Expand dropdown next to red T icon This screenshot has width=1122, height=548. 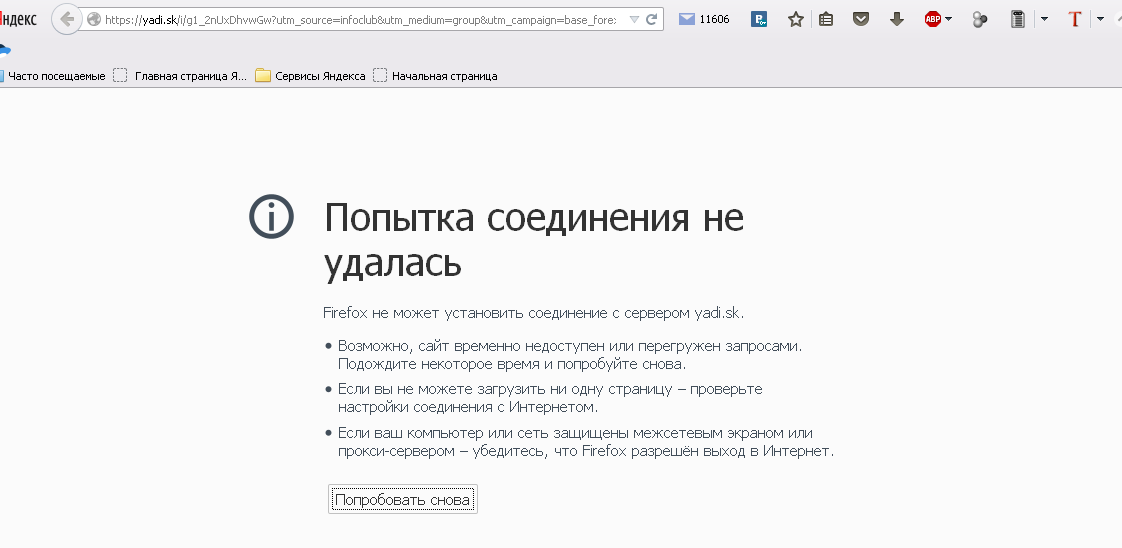coord(1101,19)
